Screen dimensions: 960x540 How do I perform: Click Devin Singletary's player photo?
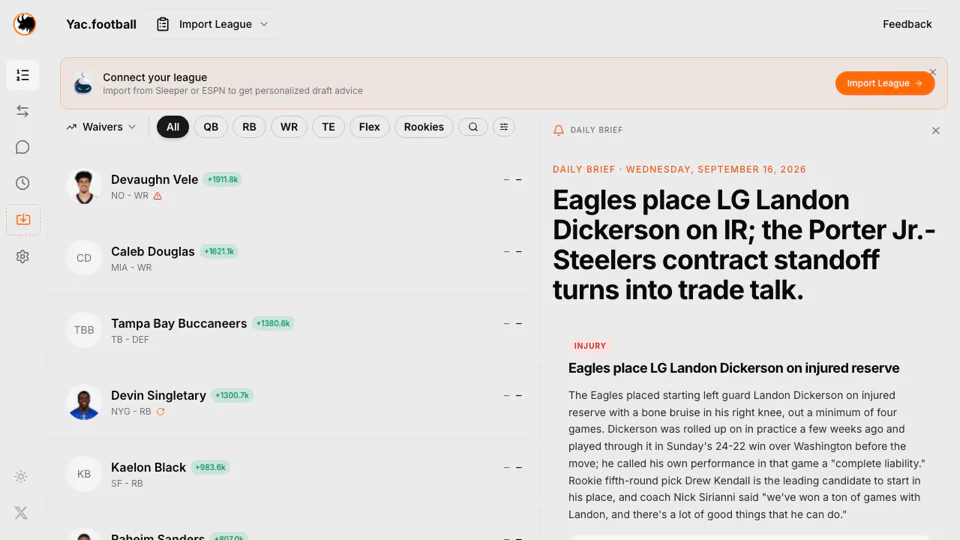(x=84, y=402)
